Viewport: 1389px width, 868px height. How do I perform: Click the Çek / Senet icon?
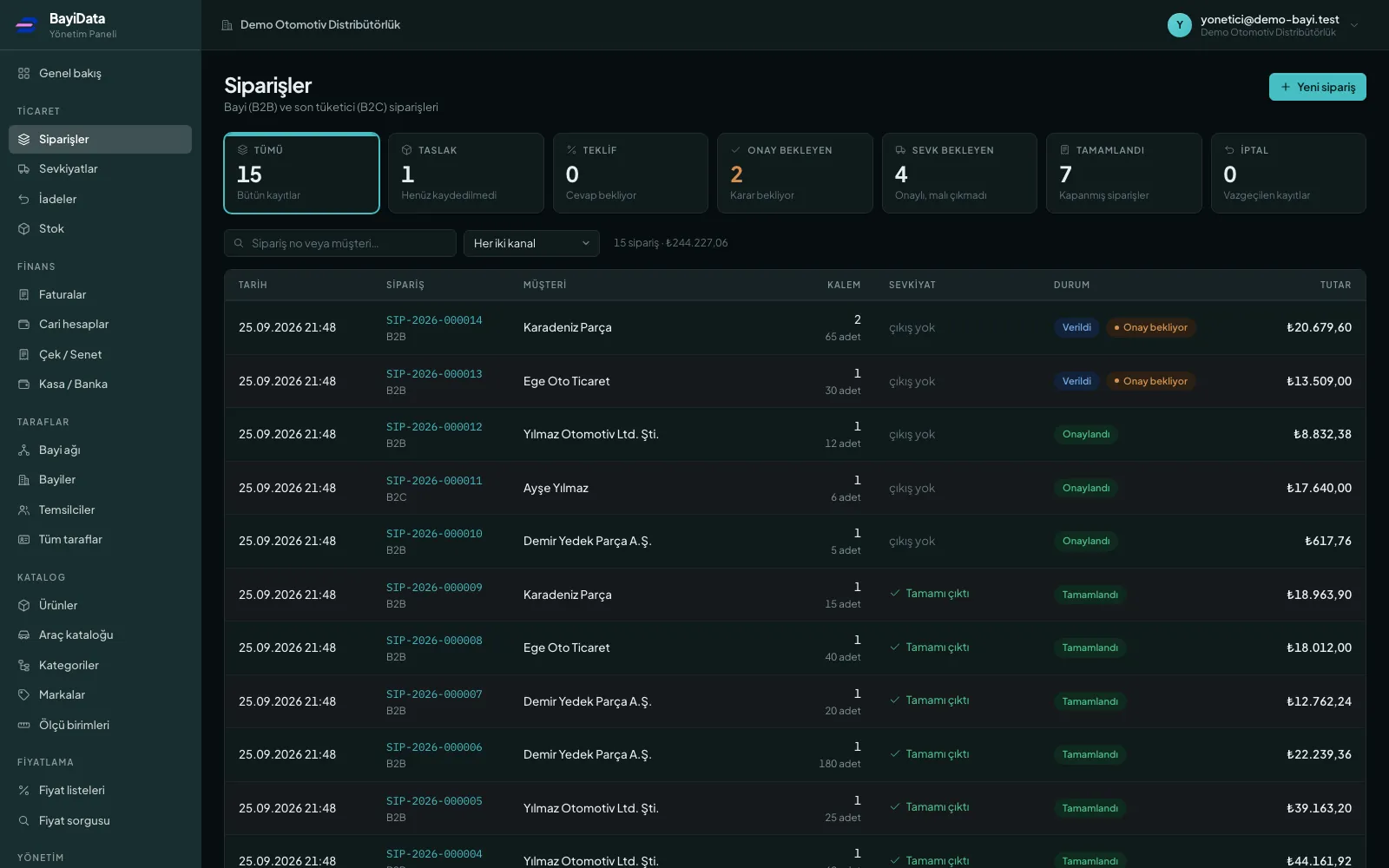tap(24, 355)
